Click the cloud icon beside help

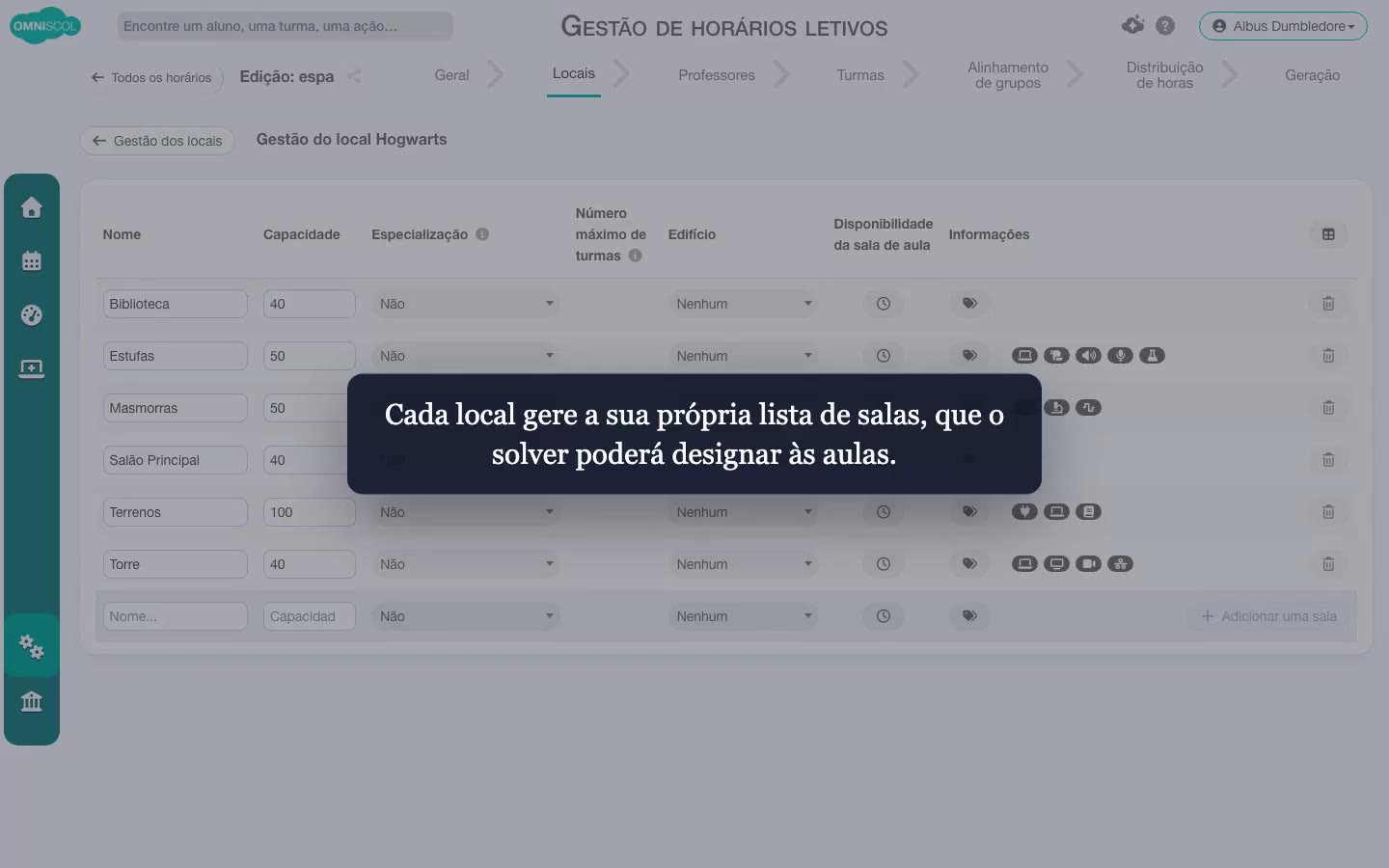click(1133, 25)
